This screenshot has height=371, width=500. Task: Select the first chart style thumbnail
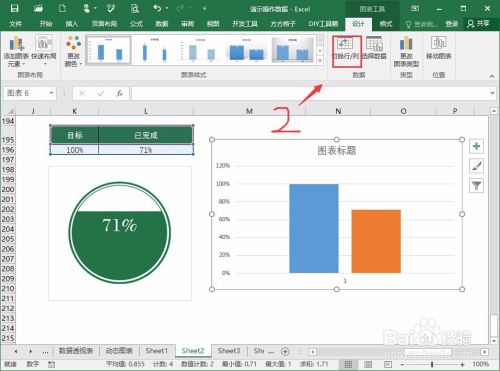(x=109, y=50)
